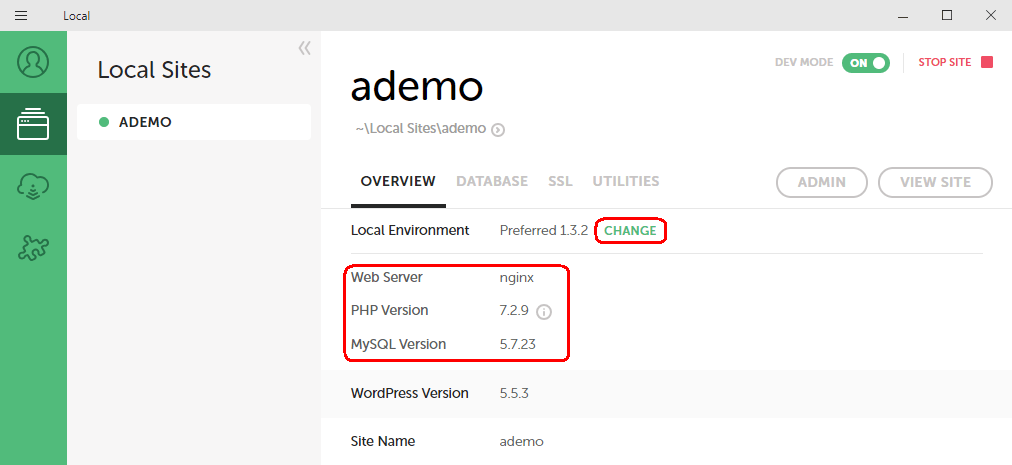This screenshot has height=465, width=1012.
Task: Open site folder via path arrow icon
Action: 498,130
